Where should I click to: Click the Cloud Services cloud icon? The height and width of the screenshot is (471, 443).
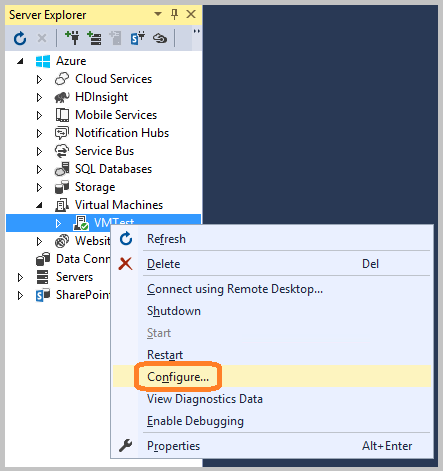[x=62, y=79]
